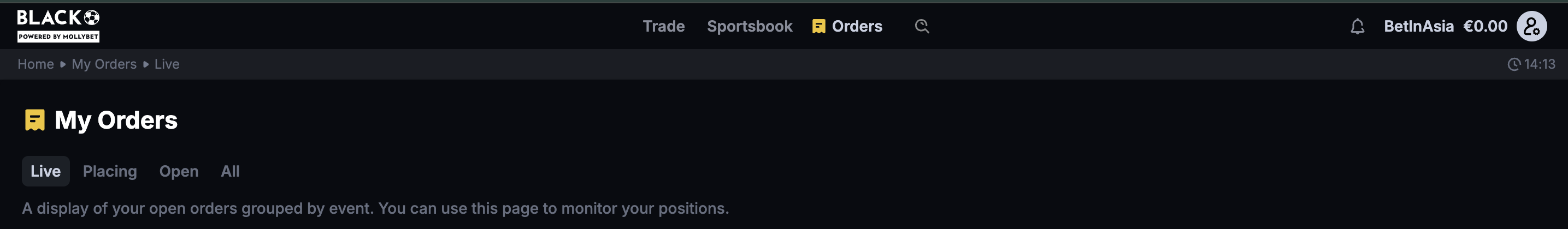Viewport: 1568px width, 229px height.
Task: Click the yellow Orders icon in the navigation bar
Action: tap(819, 26)
